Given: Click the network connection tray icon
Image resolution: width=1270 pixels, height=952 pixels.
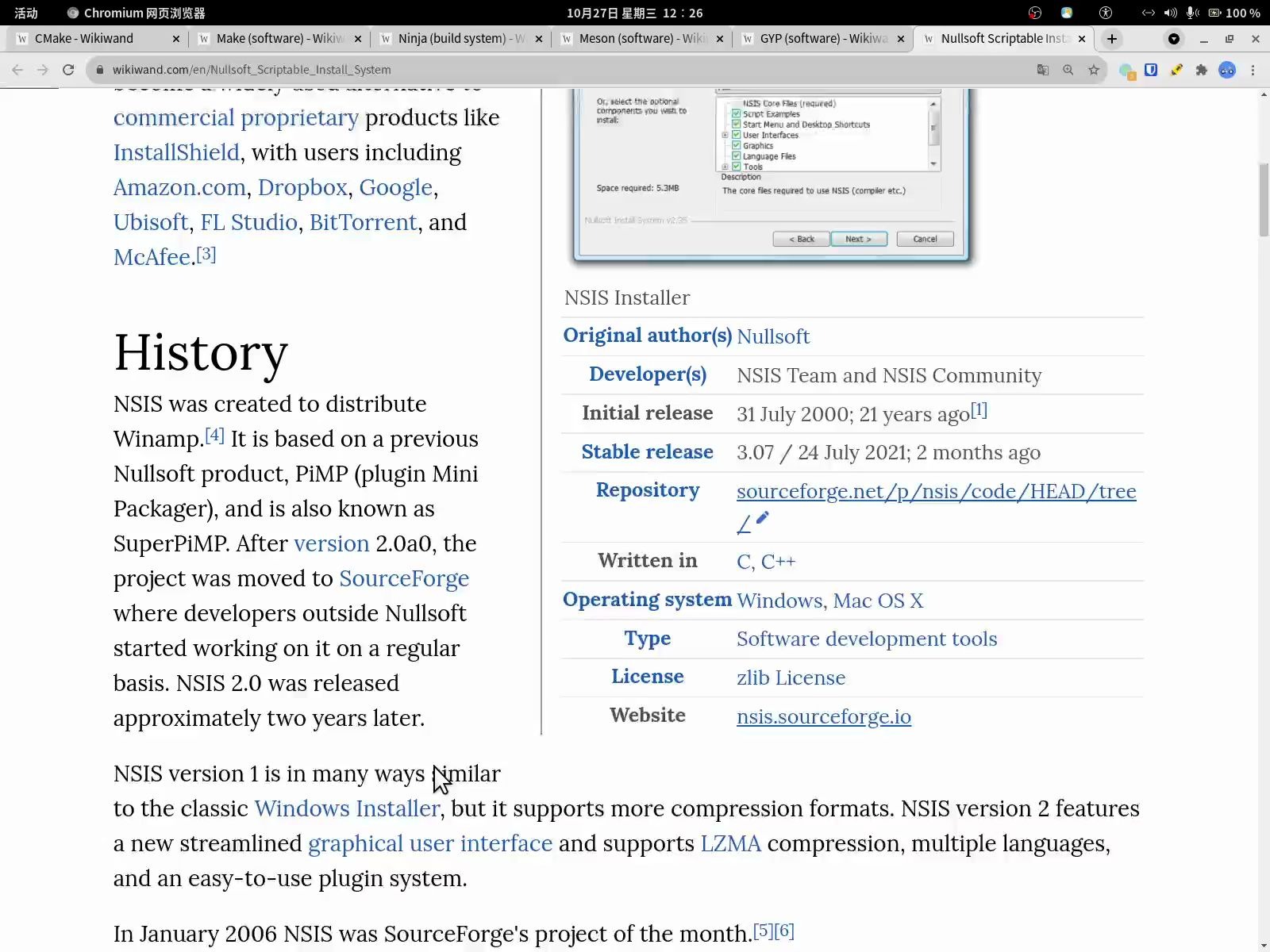Looking at the screenshot, I should (x=1149, y=13).
